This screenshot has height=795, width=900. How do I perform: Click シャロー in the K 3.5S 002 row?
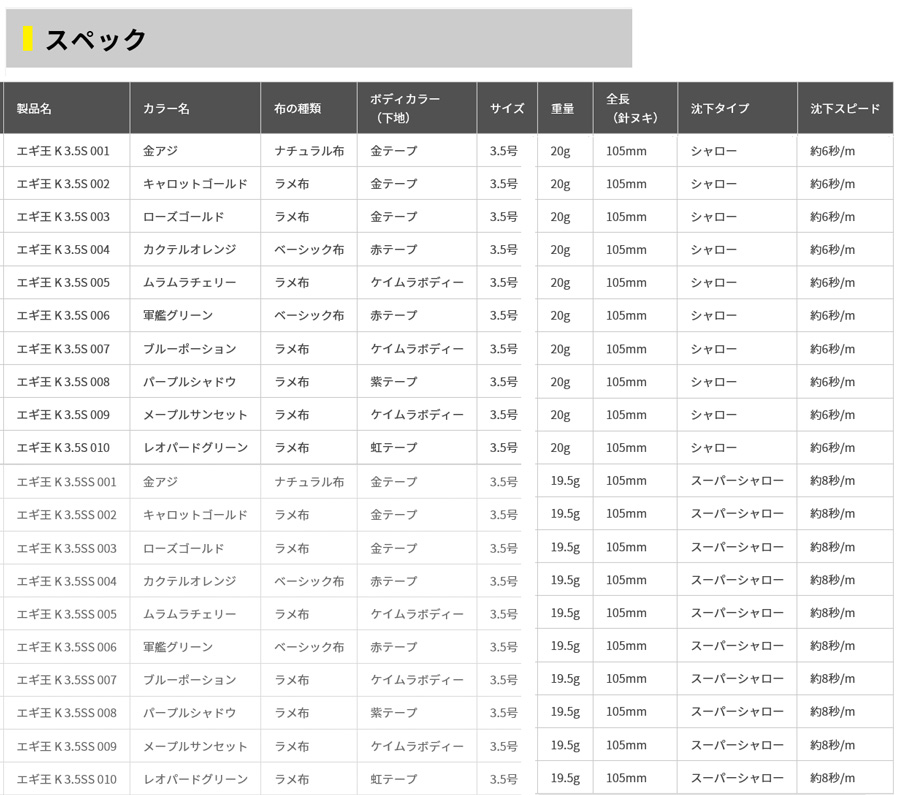pyautogui.click(x=713, y=184)
